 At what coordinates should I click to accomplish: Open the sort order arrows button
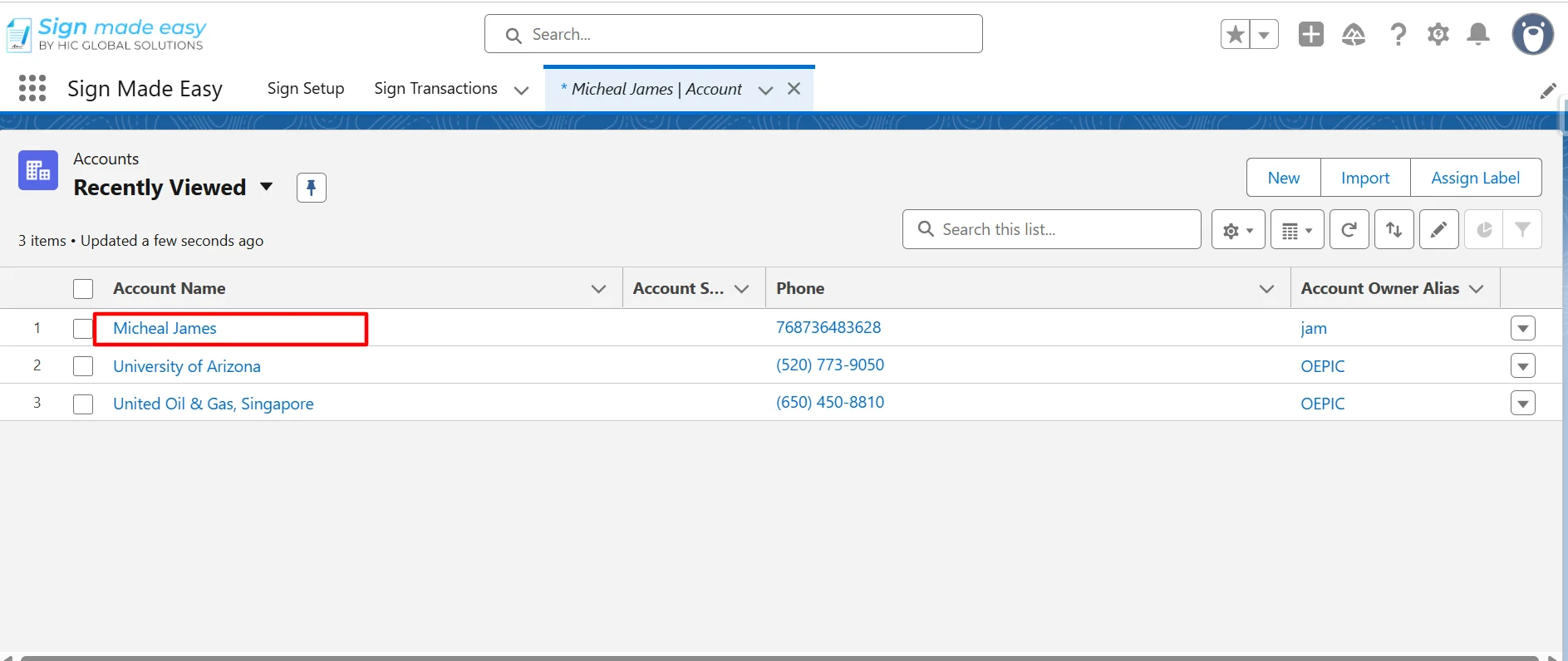1394,229
